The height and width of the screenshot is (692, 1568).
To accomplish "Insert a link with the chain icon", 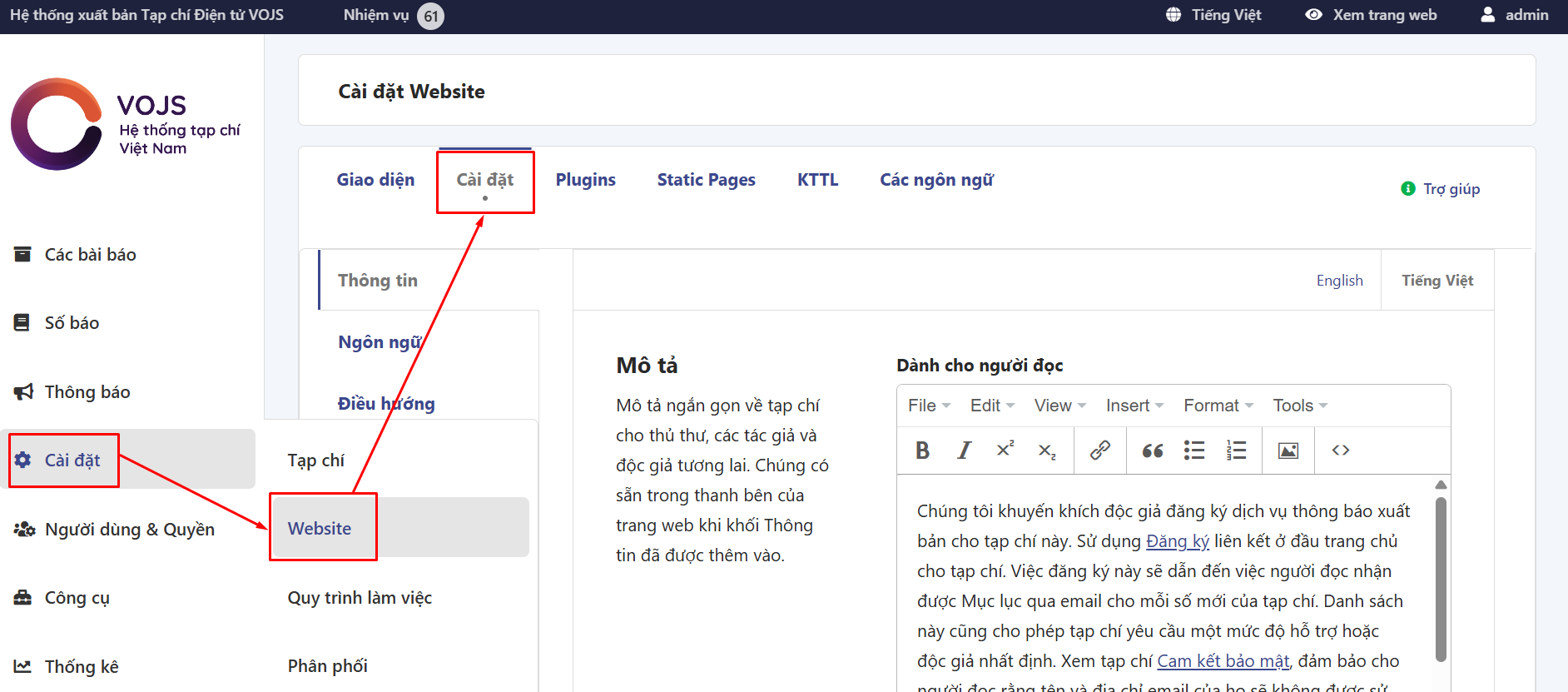I will (x=1100, y=451).
